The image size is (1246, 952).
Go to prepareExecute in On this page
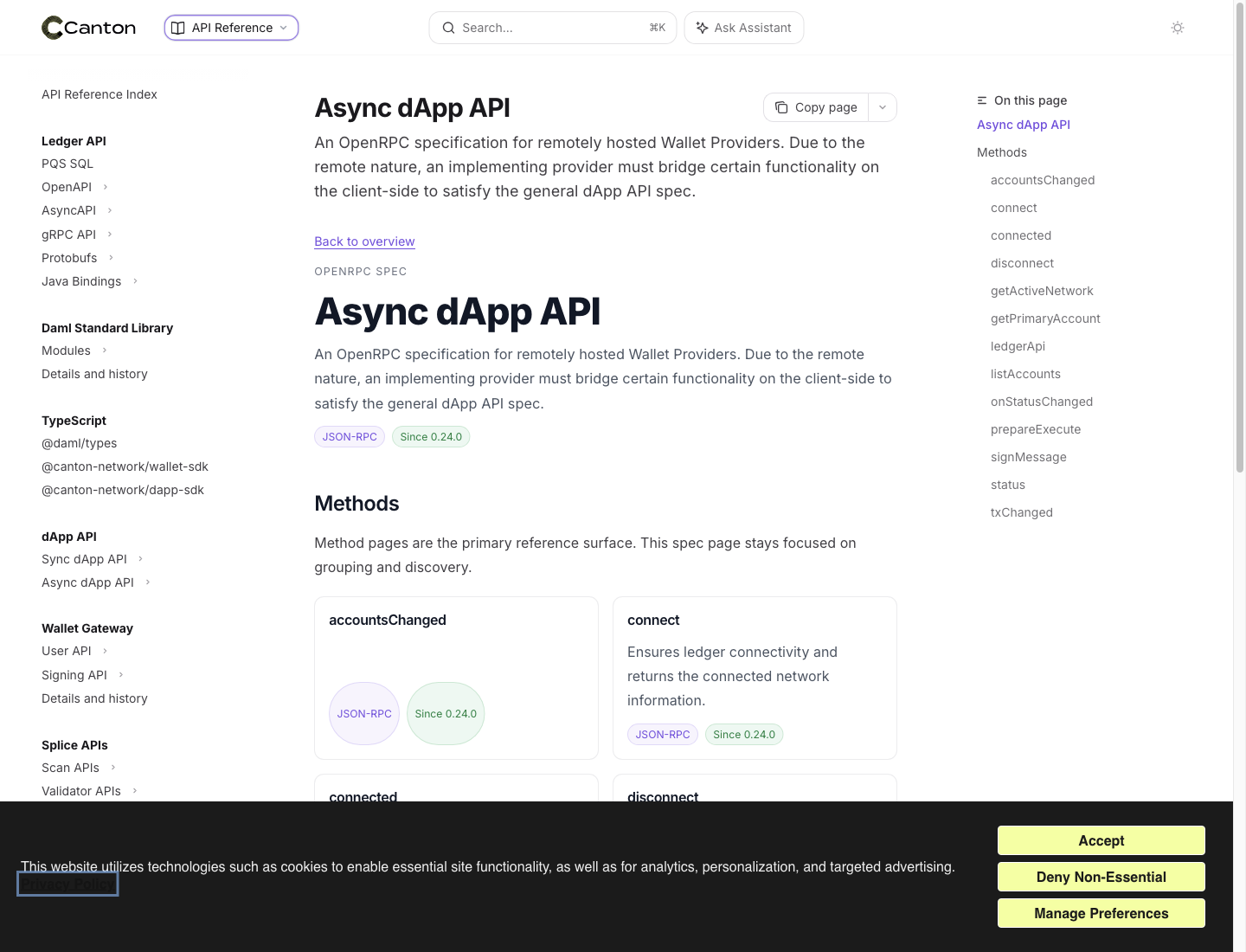point(1036,429)
